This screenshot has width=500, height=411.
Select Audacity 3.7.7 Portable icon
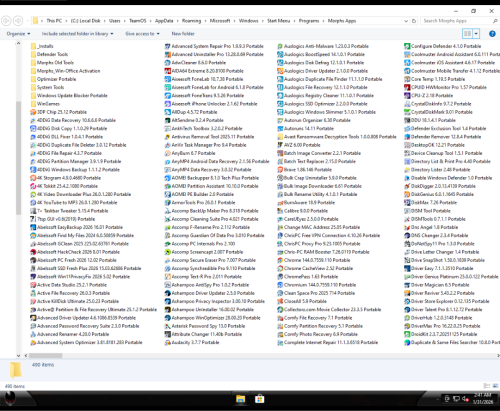click(168, 342)
